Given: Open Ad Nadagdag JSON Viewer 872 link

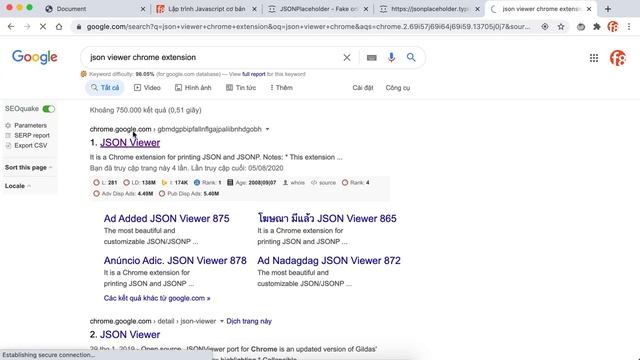Looking at the screenshot, I should 329,260.
